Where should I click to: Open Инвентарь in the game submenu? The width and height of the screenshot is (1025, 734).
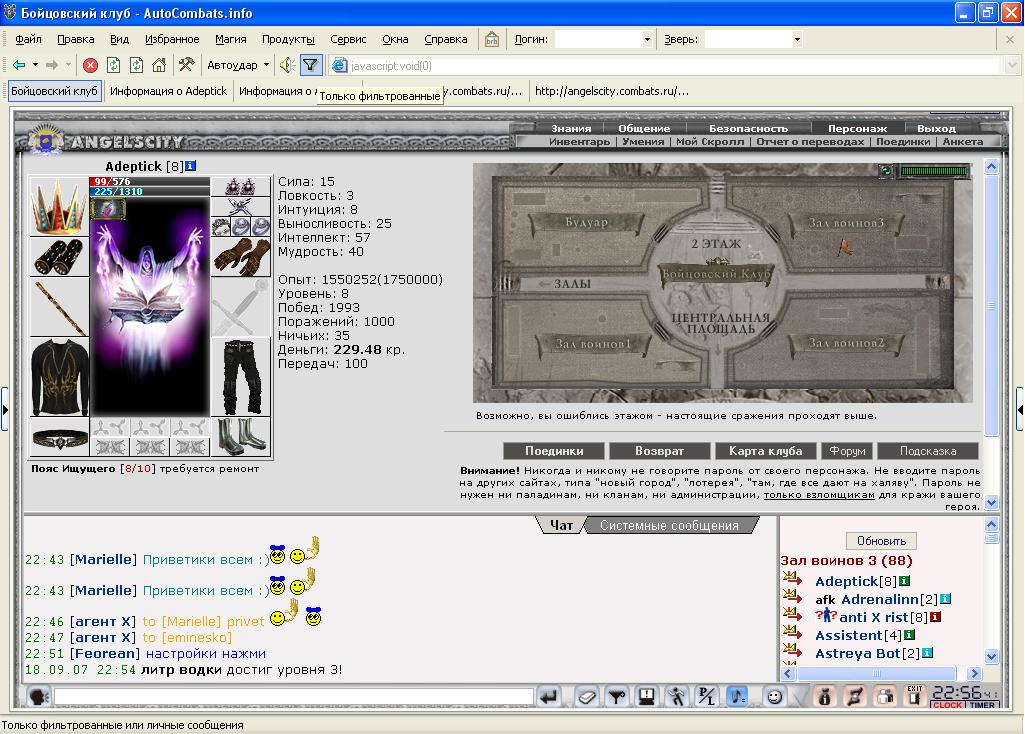tap(579, 141)
